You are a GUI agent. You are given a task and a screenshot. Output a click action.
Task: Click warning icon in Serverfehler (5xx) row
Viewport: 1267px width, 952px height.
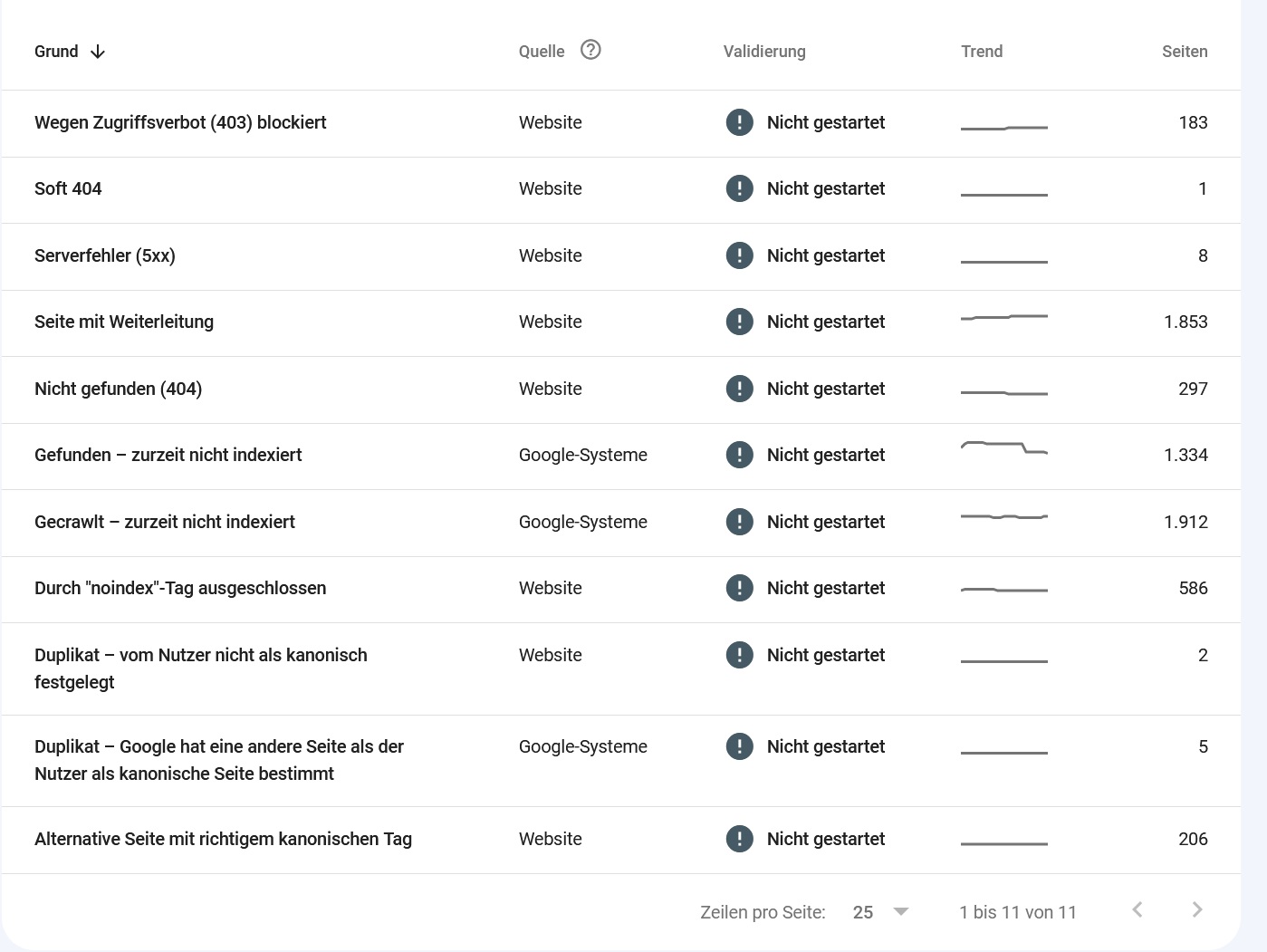point(739,255)
